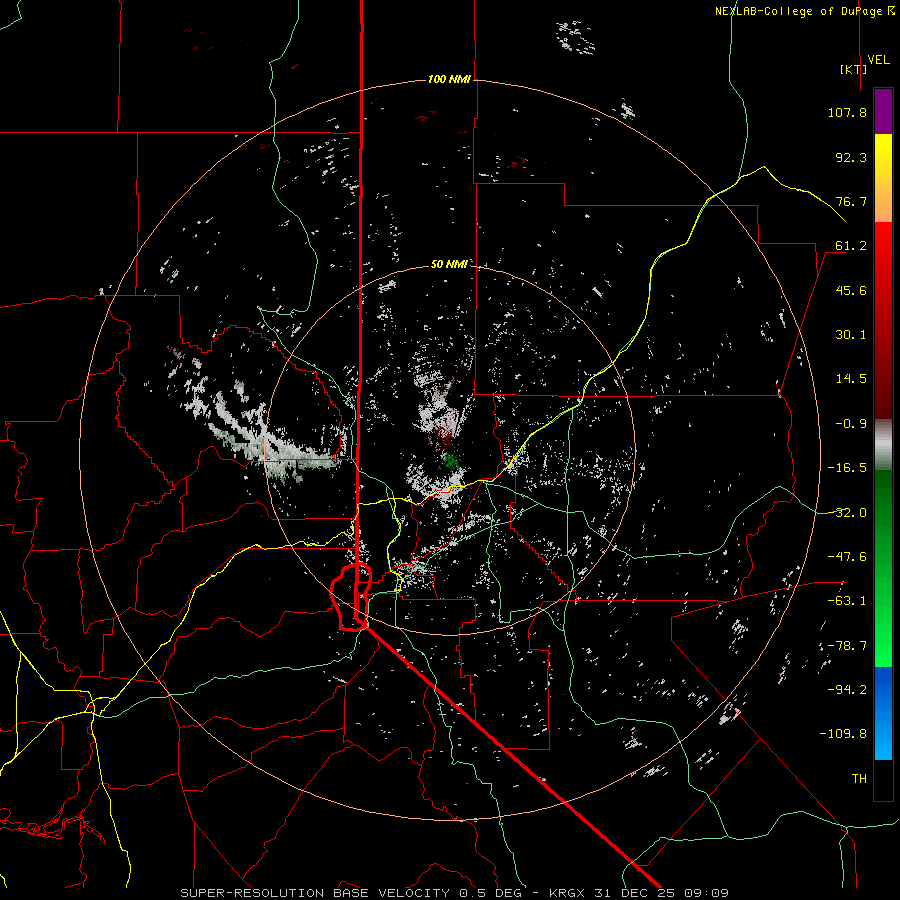Click the 31 DEC 25 09:09 timestamp
The height and width of the screenshot is (900, 900).
click(x=660, y=893)
